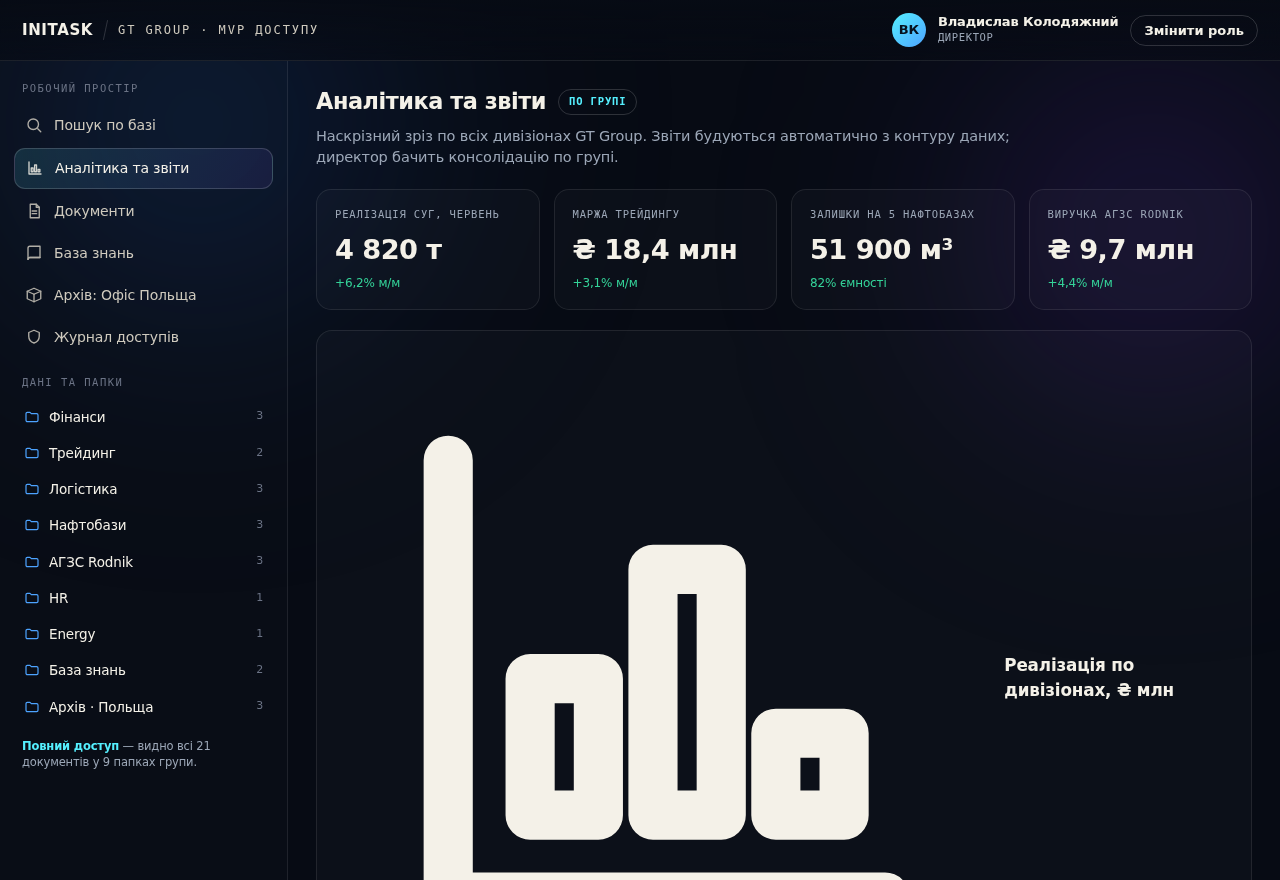Image resolution: width=1280 pixels, height=880 pixels.
Task: Click the document icon beside Документи
Action: [34, 211]
